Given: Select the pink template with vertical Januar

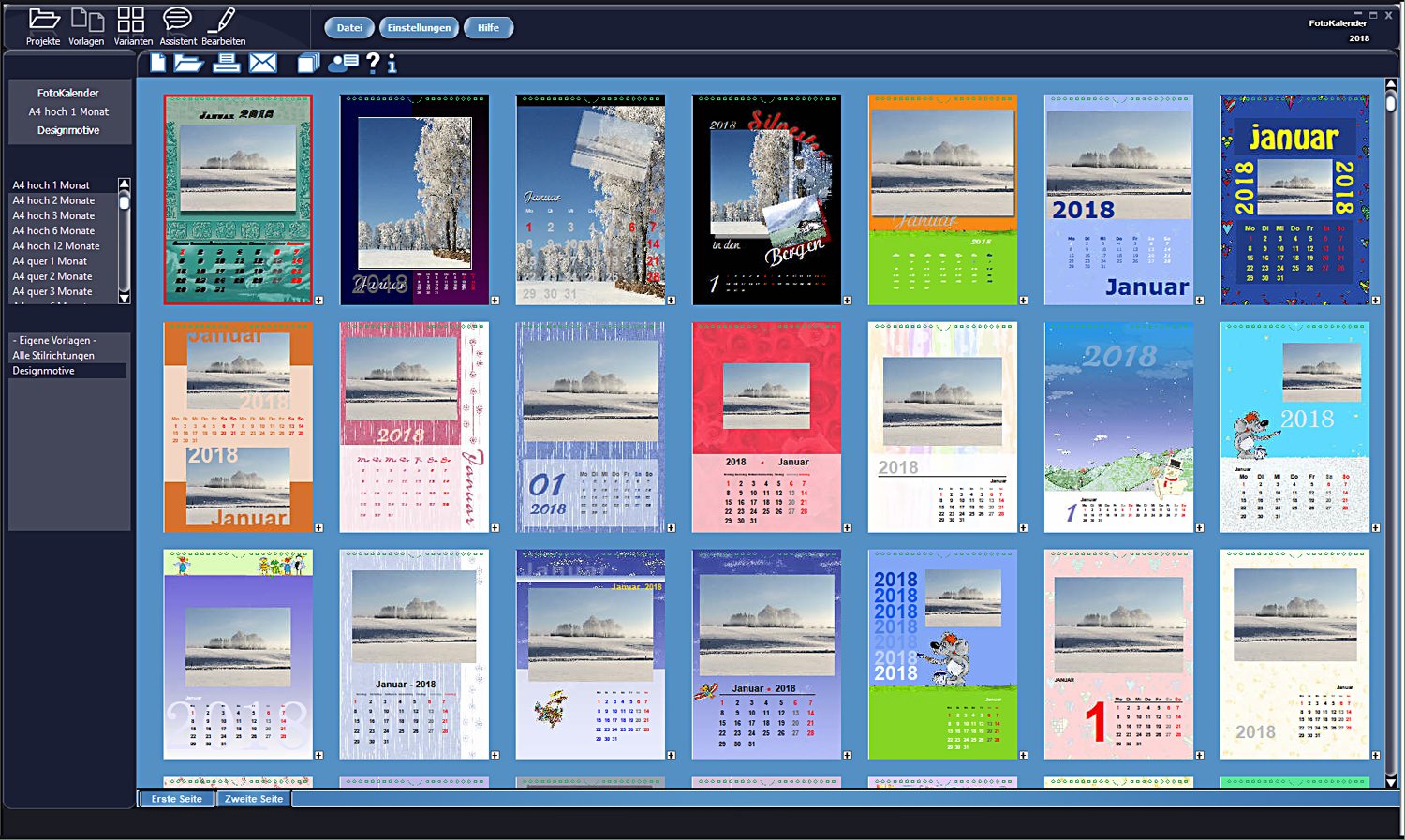Looking at the screenshot, I should 414,427.
